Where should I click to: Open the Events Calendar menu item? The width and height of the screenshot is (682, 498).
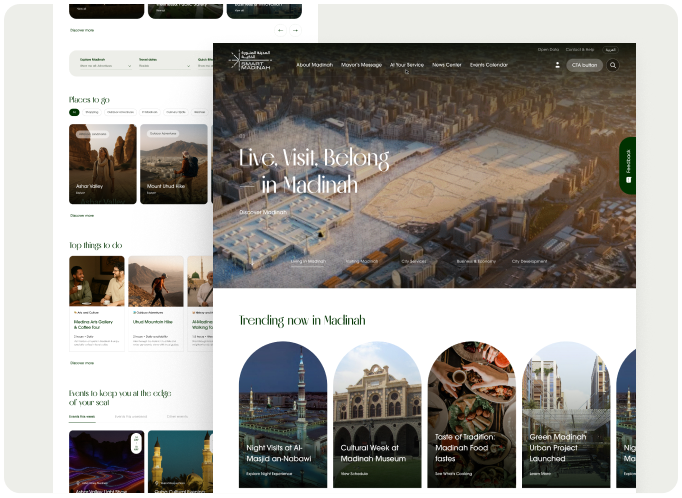point(489,65)
